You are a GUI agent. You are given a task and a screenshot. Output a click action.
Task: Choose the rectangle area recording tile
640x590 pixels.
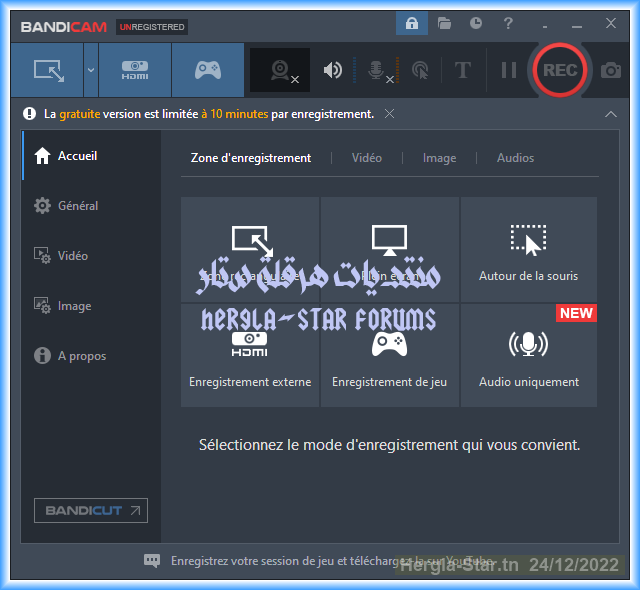pyautogui.click(x=250, y=250)
